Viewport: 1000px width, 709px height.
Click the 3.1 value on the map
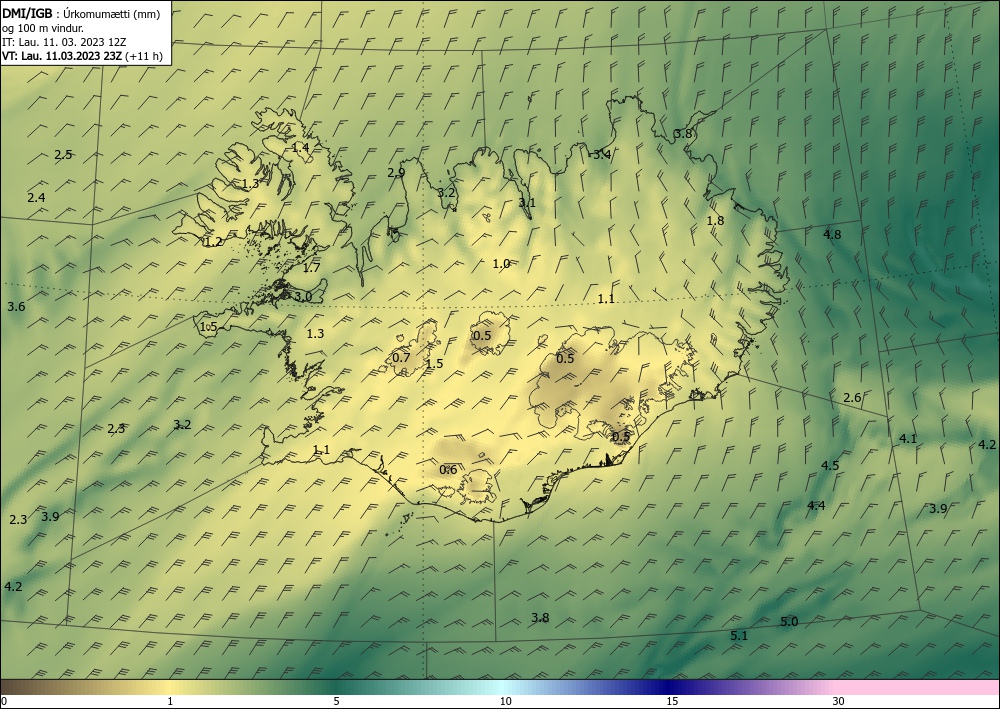527,203
